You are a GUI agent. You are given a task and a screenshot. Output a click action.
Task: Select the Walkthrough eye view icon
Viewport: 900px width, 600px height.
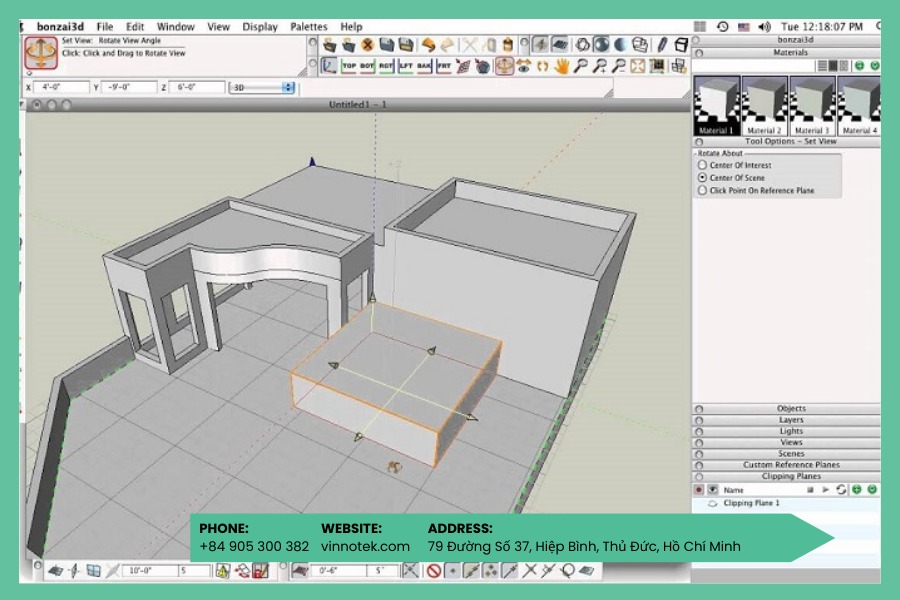tap(523, 67)
